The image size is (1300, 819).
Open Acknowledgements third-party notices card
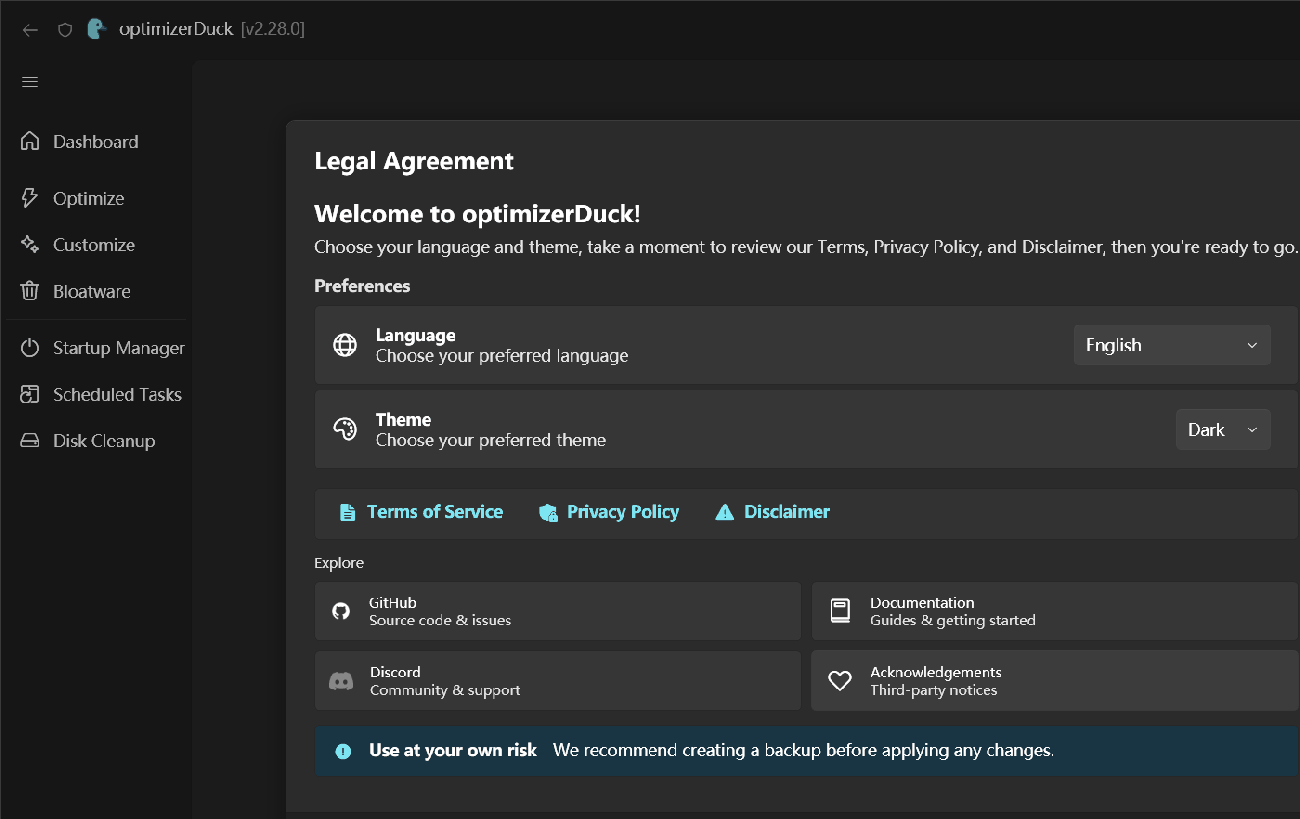pos(1055,681)
